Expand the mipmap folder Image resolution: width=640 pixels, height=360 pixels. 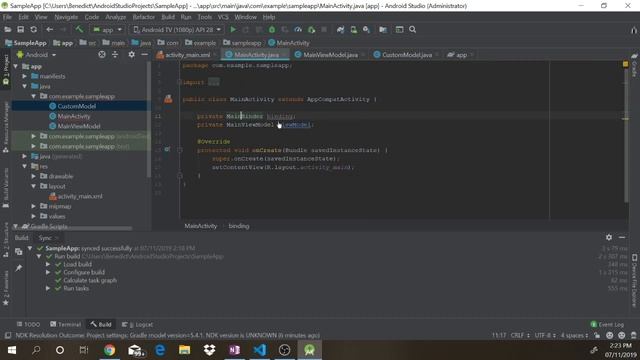coord(34,206)
